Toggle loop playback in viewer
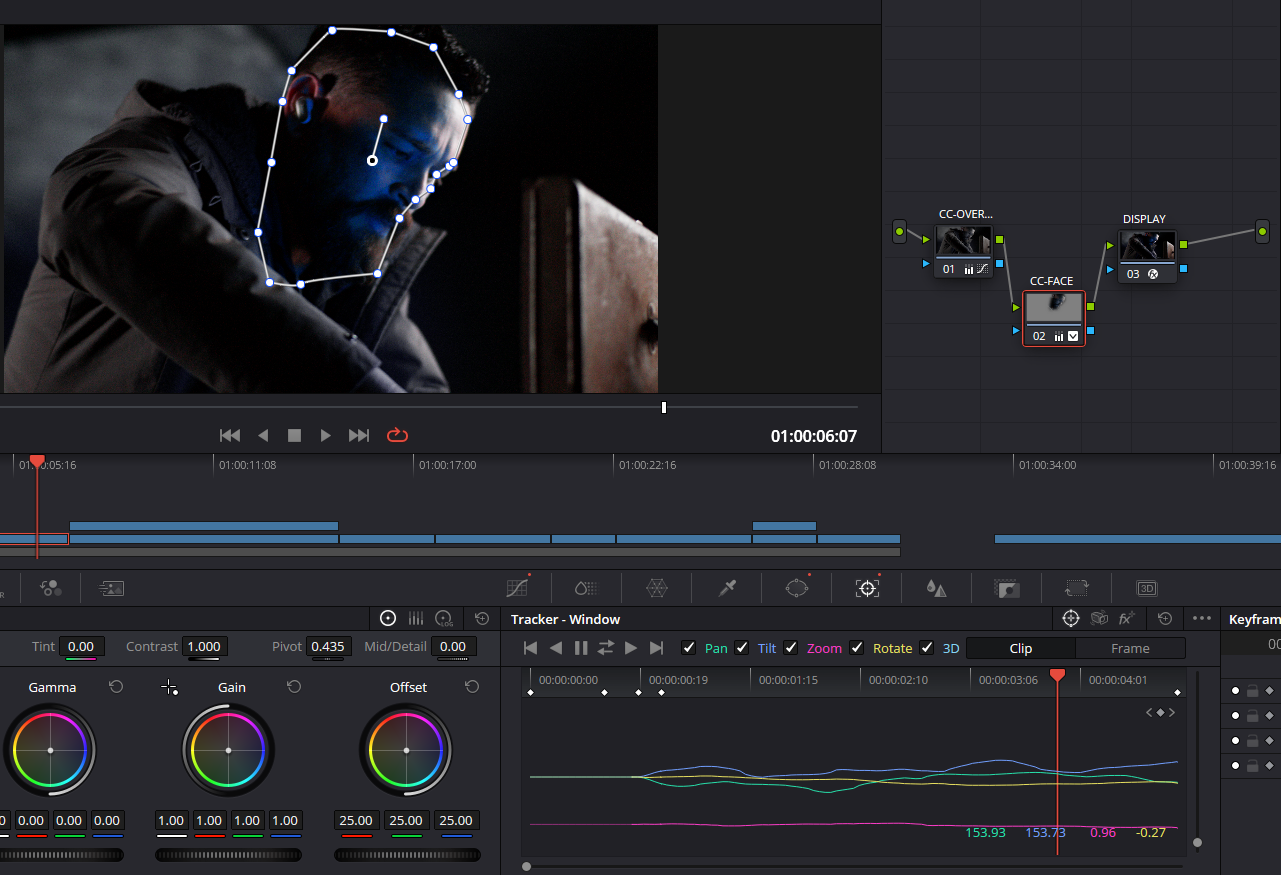Image resolution: width=1281 pixels, height=875 pixels. [397, 435]
